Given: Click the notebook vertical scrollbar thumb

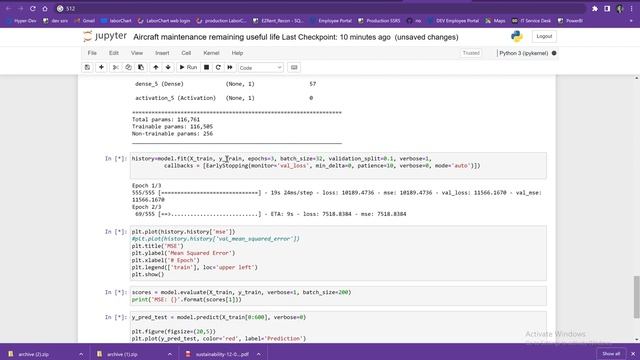Looking at the screenshot, I should [636, 297].
